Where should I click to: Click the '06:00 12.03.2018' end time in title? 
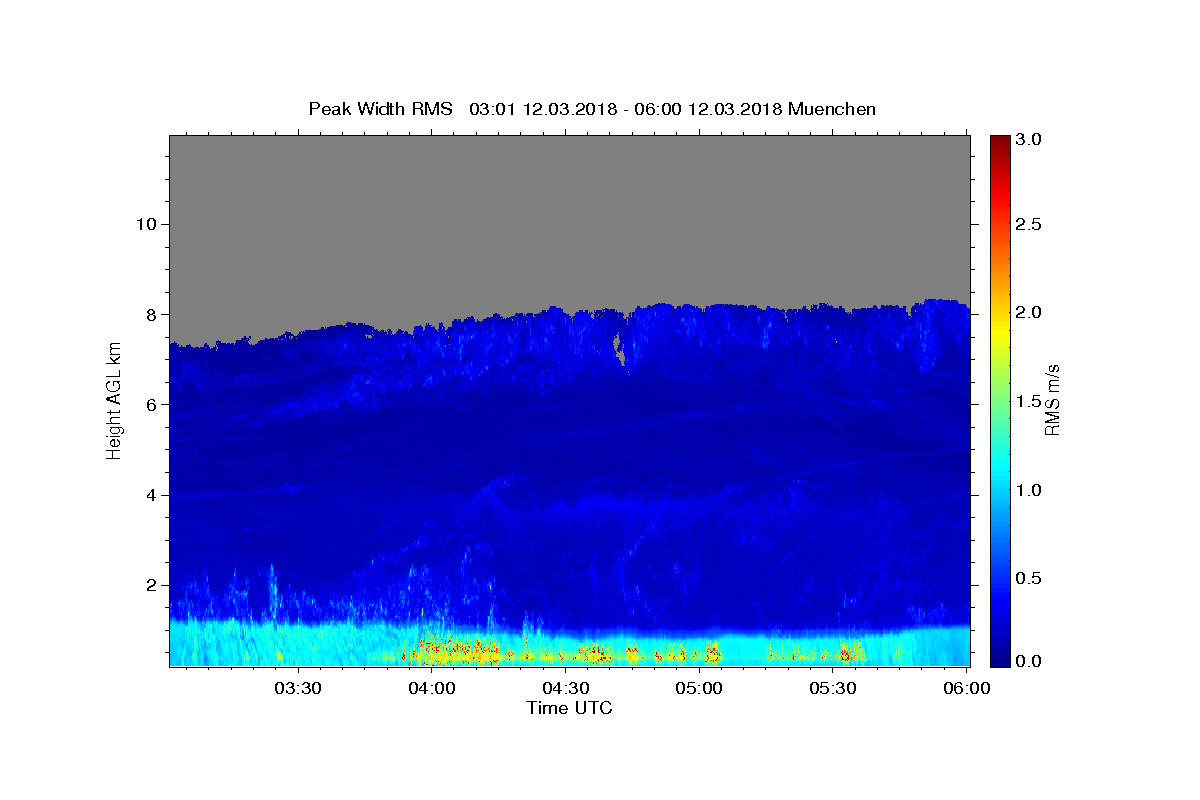click(x=707, y=109)
